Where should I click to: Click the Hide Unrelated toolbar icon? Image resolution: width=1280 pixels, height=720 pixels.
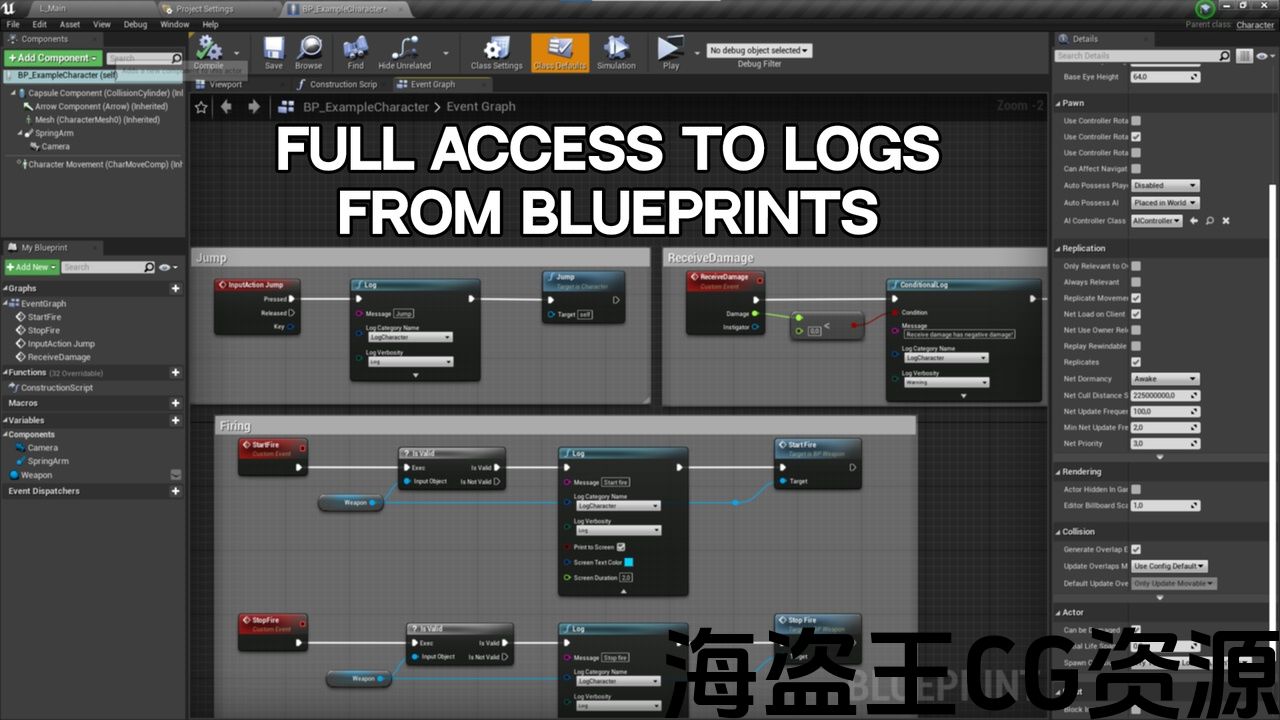(x=405, y=50)
